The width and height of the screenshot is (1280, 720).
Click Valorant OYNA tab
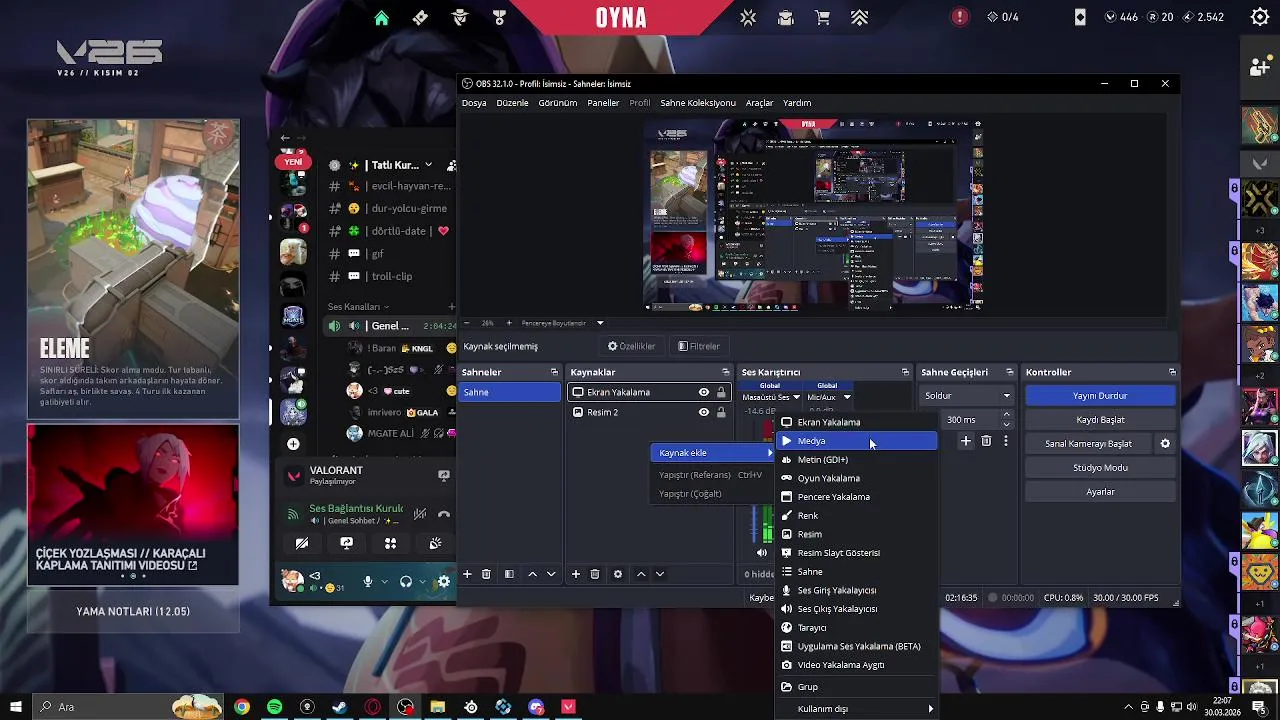coord(621,18)
